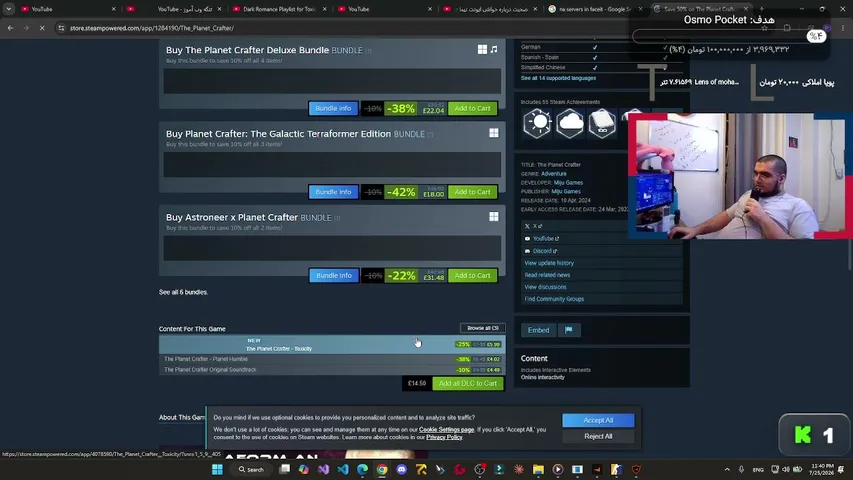Click the music note icon on Deluxe Bundle
The image size is (853, 480).
(x=494, y=50)
